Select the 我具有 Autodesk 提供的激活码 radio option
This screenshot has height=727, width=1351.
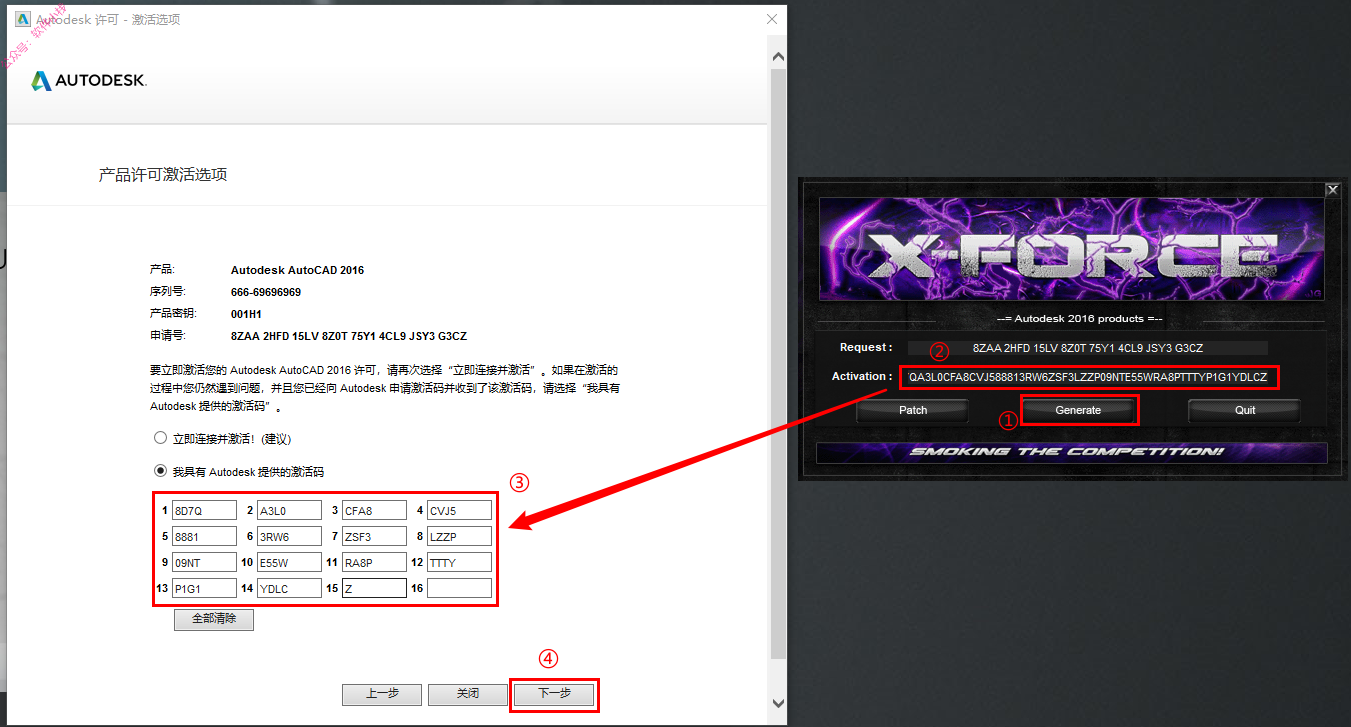[160, 471]
